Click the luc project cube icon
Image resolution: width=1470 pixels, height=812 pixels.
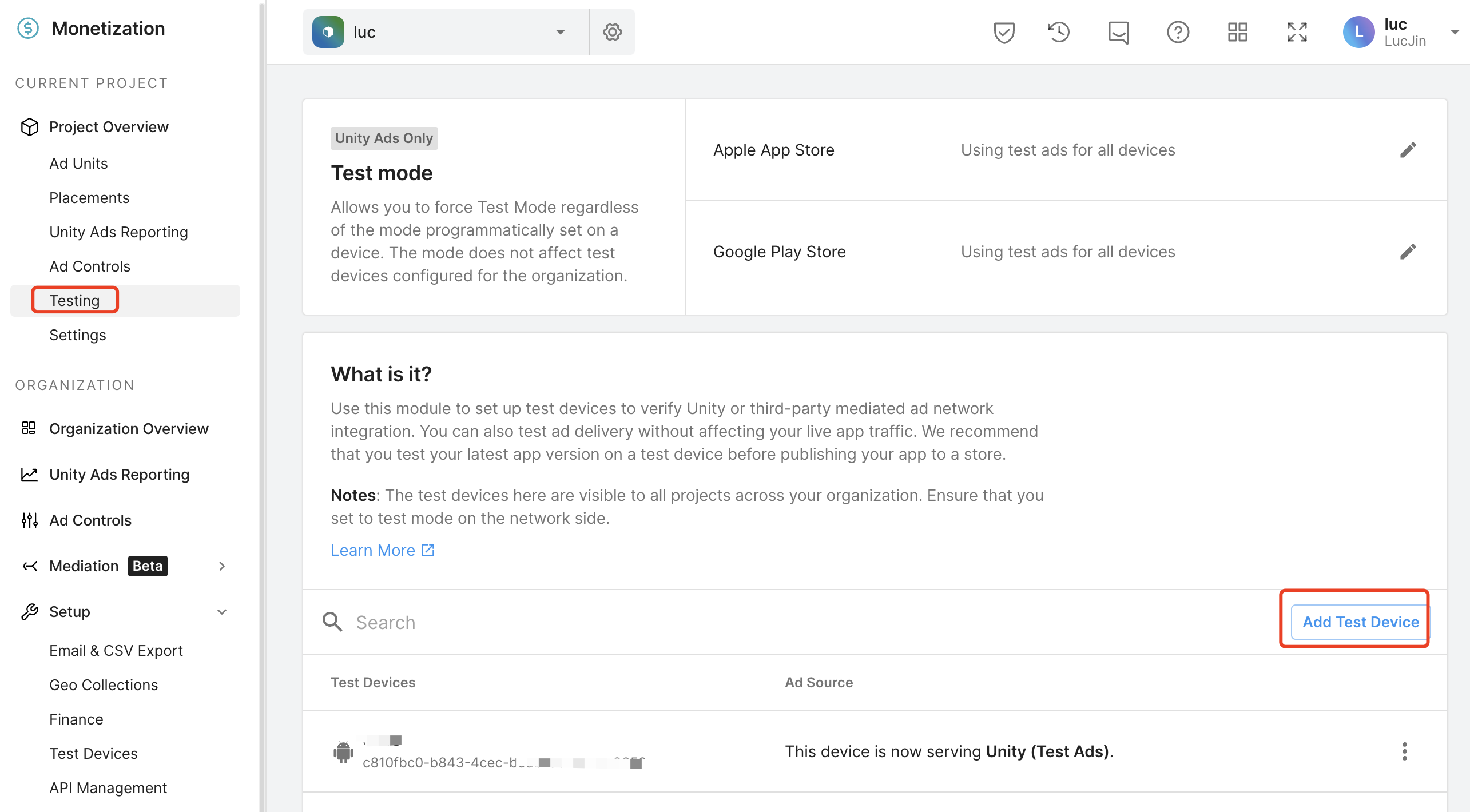tap(328, 32)
